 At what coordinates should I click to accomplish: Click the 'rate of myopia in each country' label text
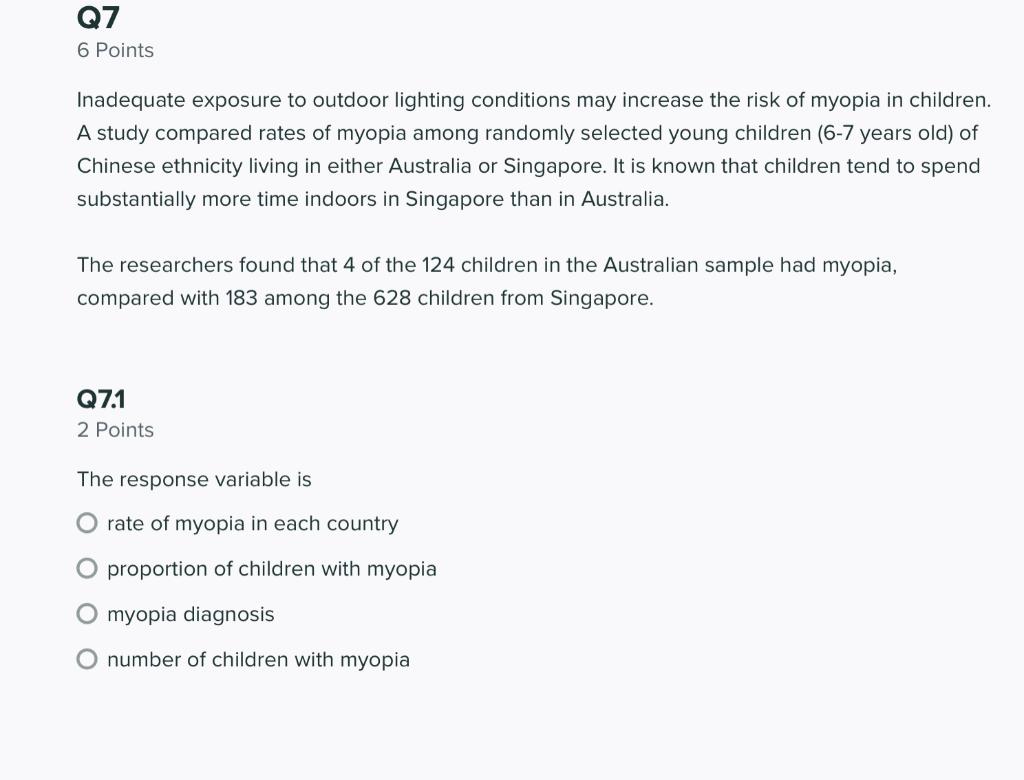point(252,524)
